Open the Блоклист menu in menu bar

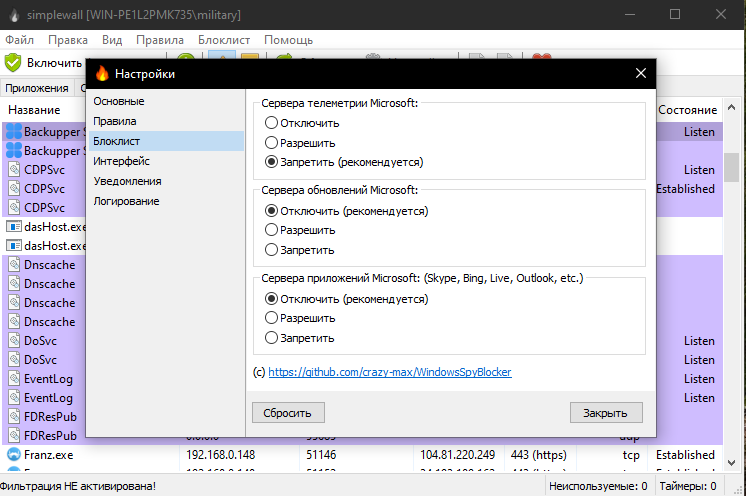(224, 40)
